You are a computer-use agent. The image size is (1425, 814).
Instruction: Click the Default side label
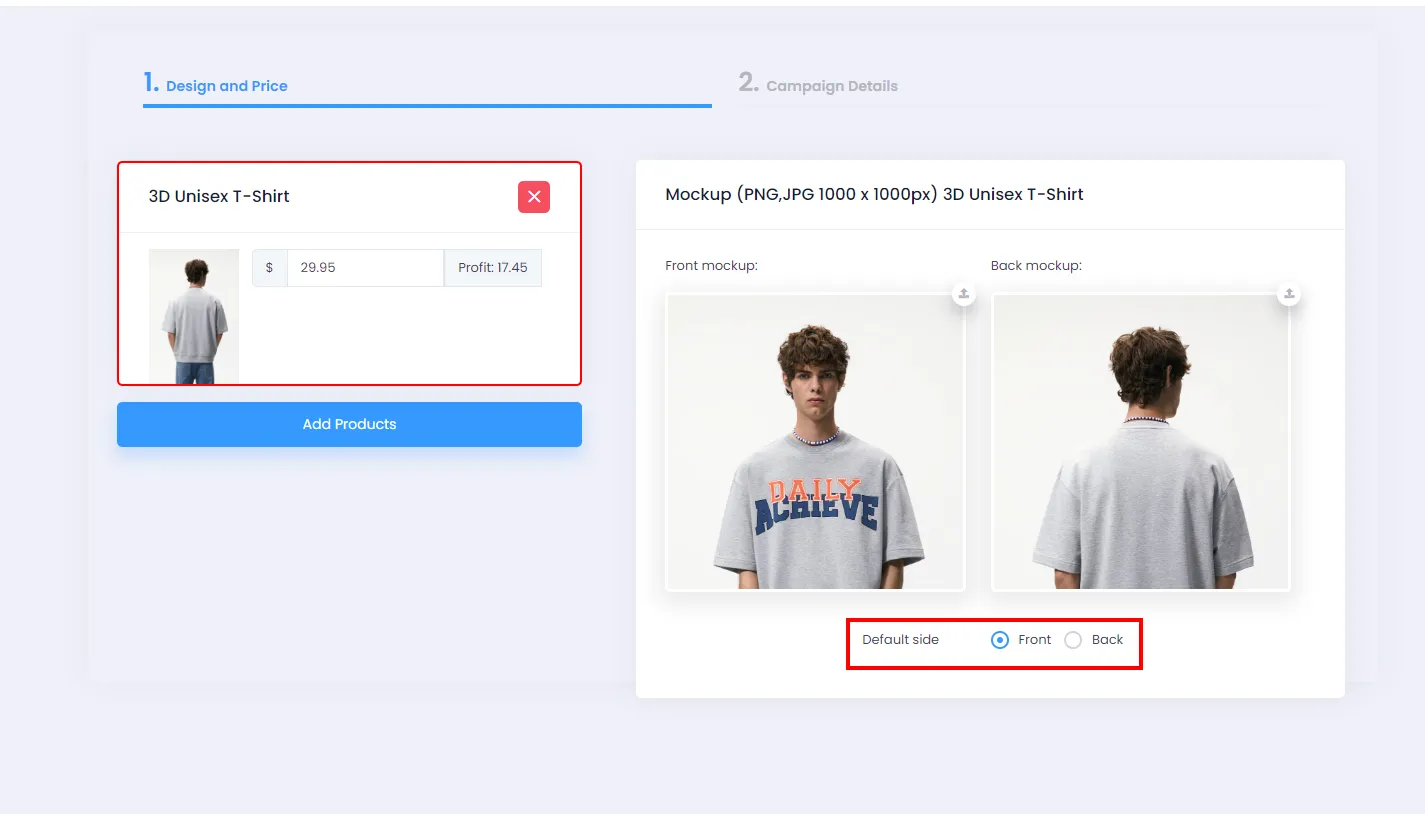point(900,640)
